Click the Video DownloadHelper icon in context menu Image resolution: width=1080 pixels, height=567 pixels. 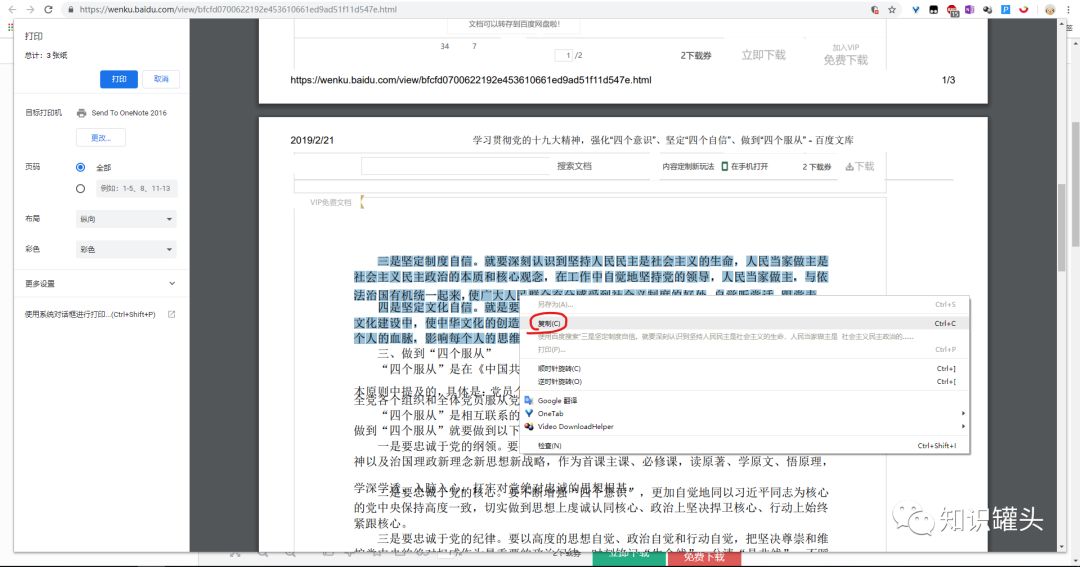(x=529, y=426)
